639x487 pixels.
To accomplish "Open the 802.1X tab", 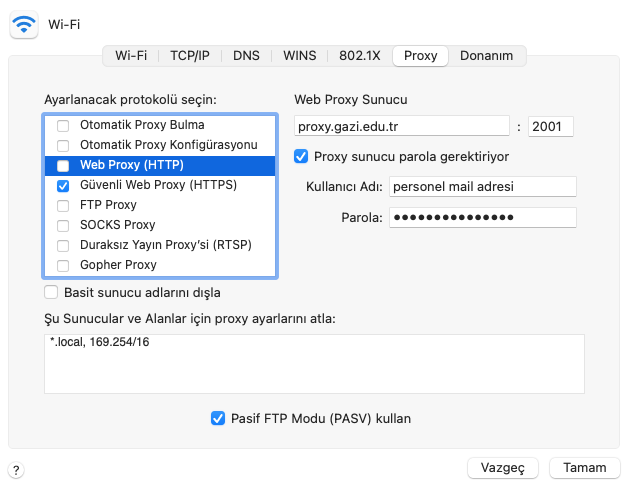I will 359,55.
